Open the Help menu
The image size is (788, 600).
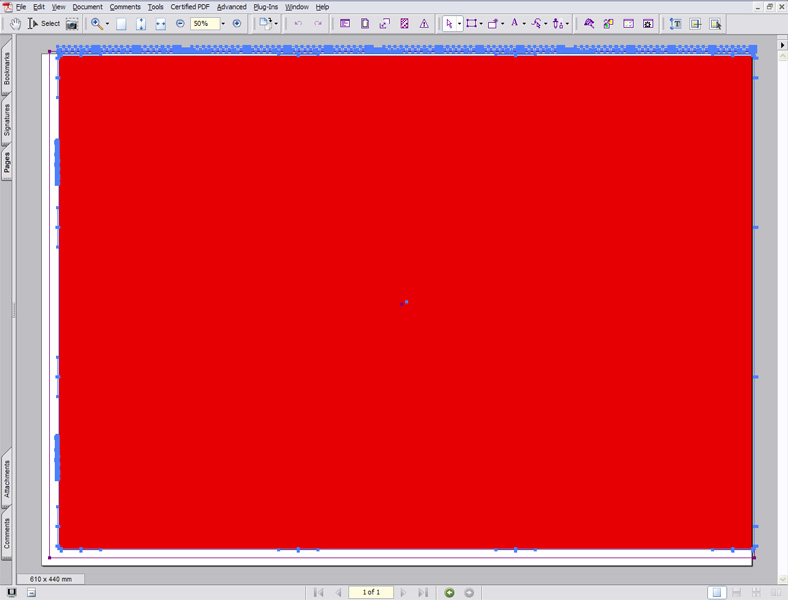(322, 7)
